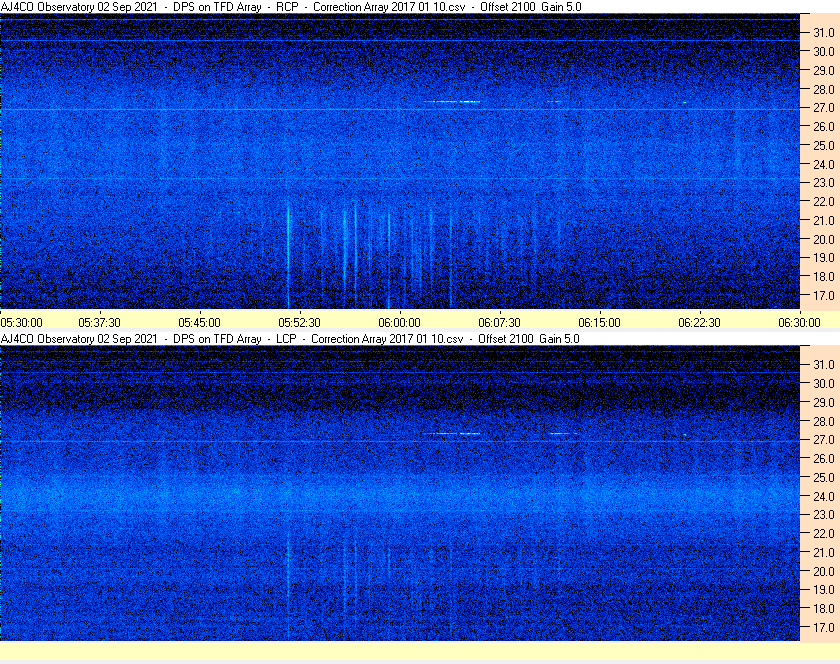Click the colored narrowband signal near 06:12 in LCP

point(563,433)
